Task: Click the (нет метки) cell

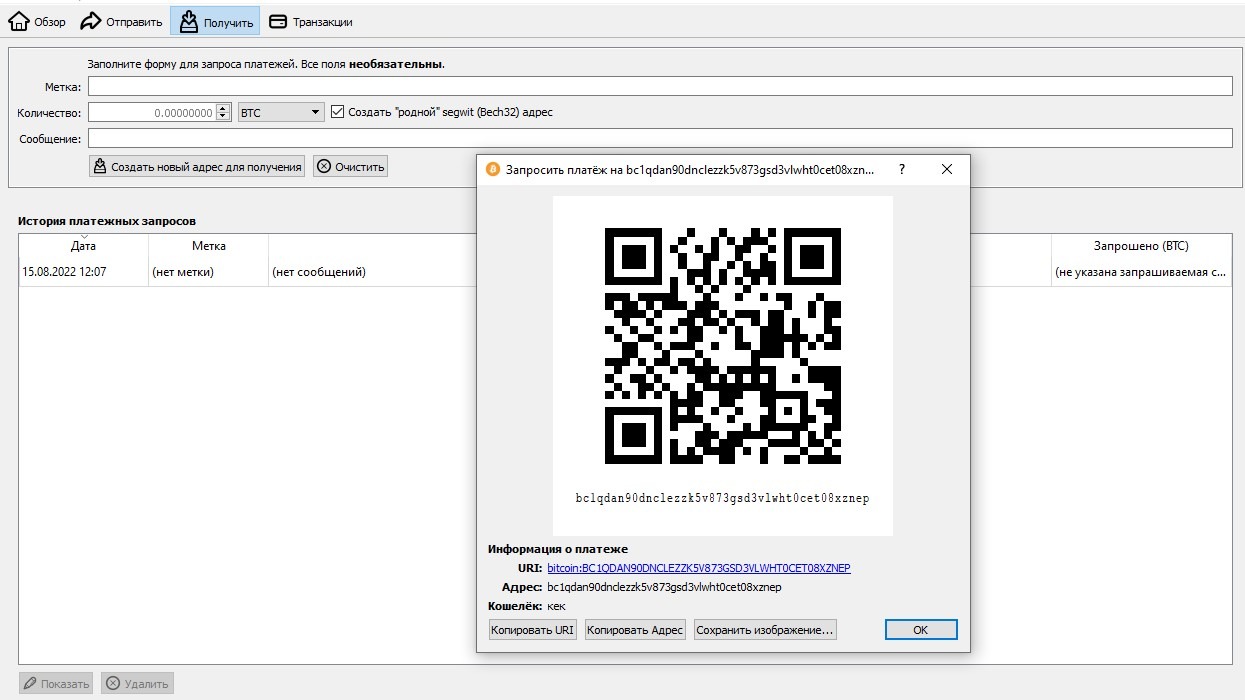Action: [208, 272]
